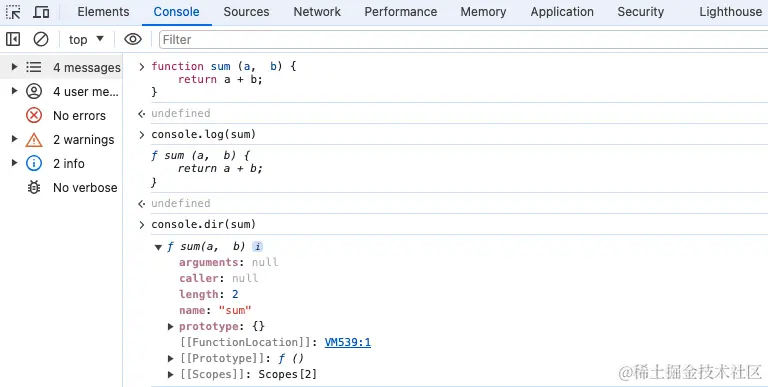
Task: Collapse the f sum(a, b) object tree
Action: pos(158,247)
